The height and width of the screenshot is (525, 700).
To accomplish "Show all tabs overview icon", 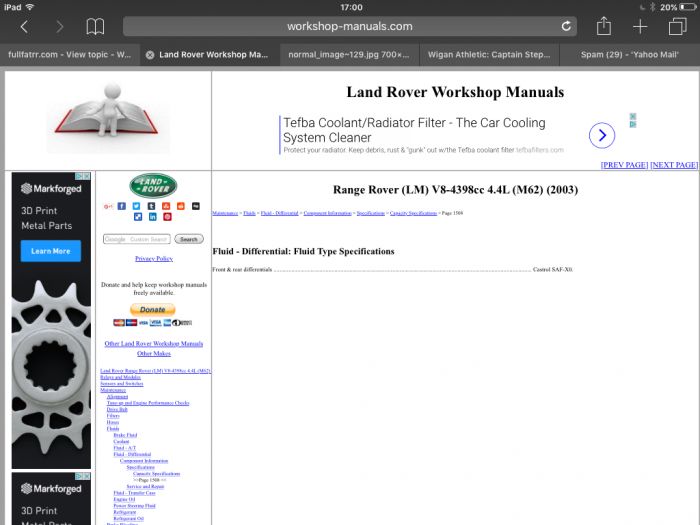I will tap(677, 26).
